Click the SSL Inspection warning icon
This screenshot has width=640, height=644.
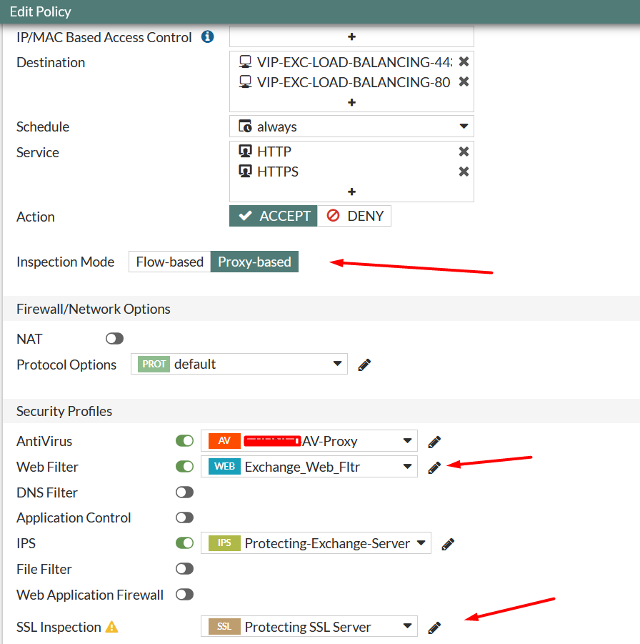click(112, 627)
